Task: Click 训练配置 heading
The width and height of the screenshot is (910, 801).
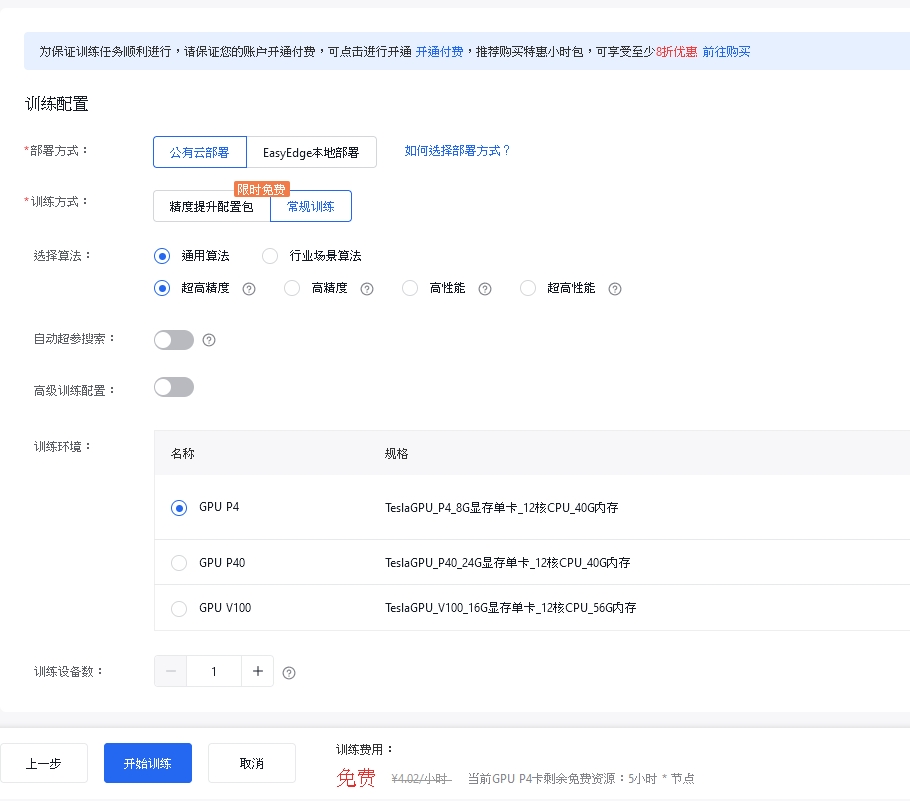Action: point(56,104)
